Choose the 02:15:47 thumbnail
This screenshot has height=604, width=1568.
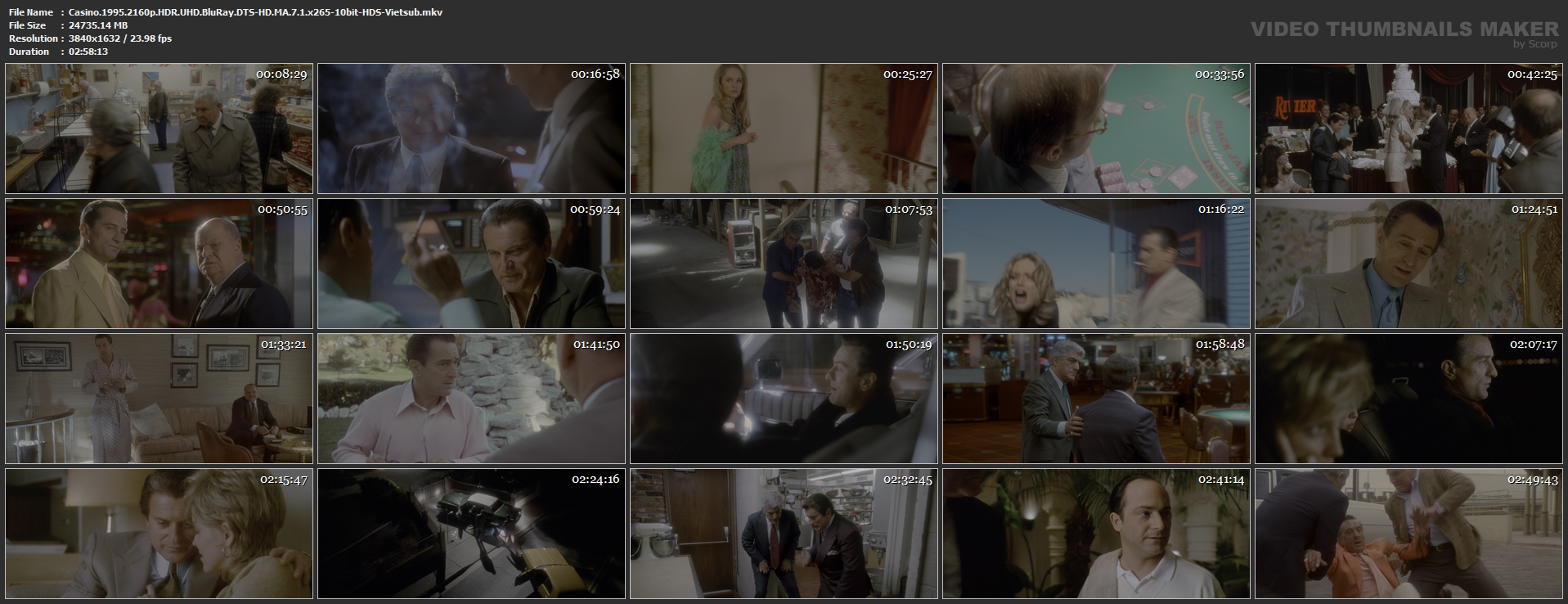coord(159,534)
